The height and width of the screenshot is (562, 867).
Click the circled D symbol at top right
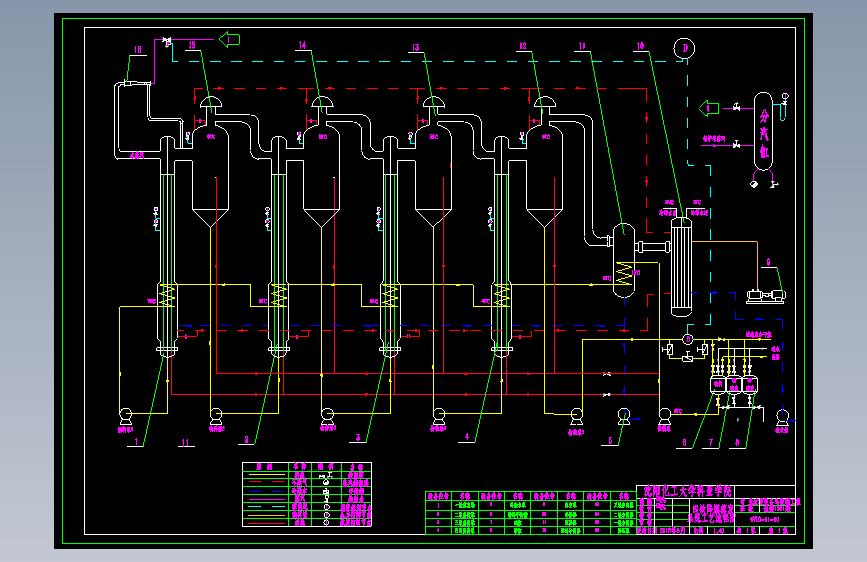click(x=685, y=48)
